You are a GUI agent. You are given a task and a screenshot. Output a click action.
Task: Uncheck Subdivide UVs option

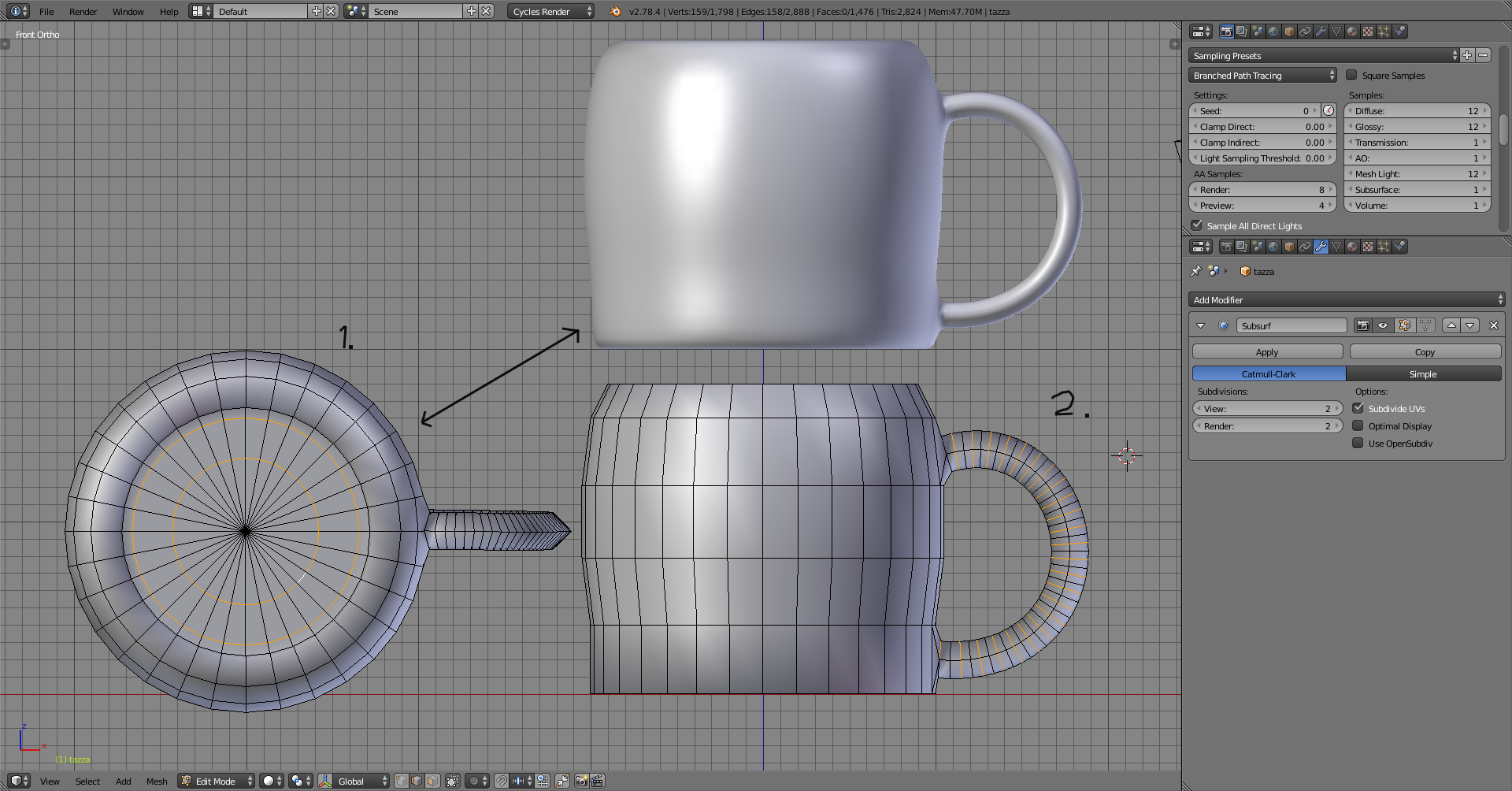[x=1358, y=408]
